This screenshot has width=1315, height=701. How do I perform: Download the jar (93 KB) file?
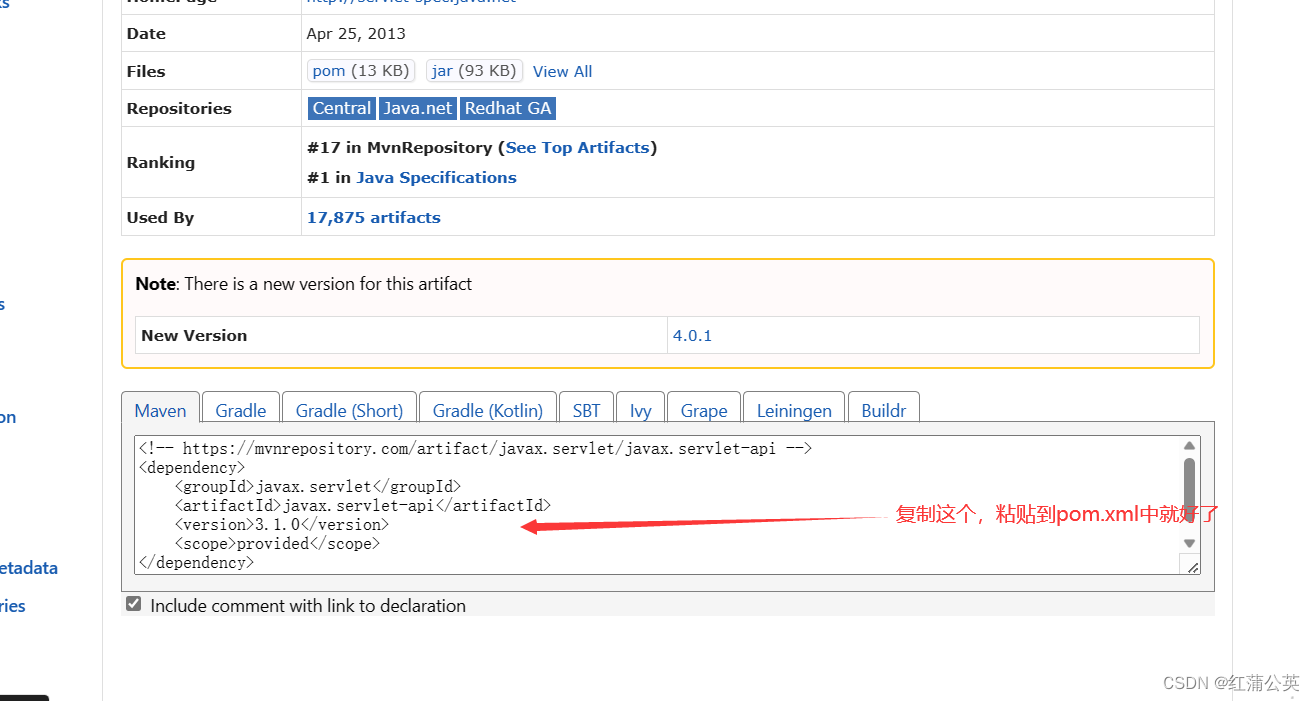pyautogui.click(x=474, y=71)
